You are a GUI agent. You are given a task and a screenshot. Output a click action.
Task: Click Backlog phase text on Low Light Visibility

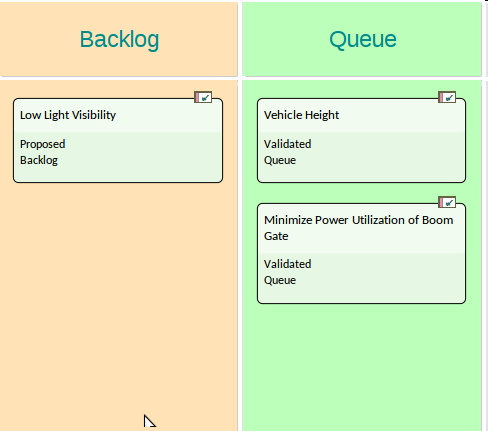39,160
